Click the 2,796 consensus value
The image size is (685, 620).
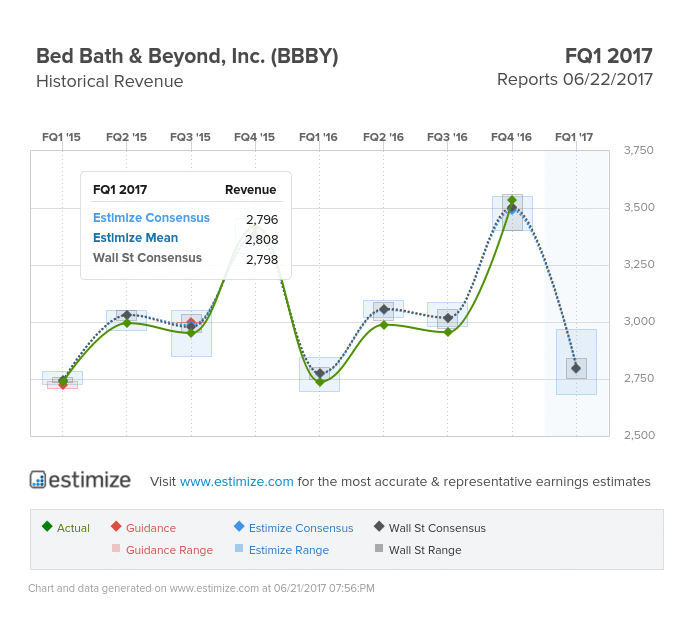(x=262, y=219)
